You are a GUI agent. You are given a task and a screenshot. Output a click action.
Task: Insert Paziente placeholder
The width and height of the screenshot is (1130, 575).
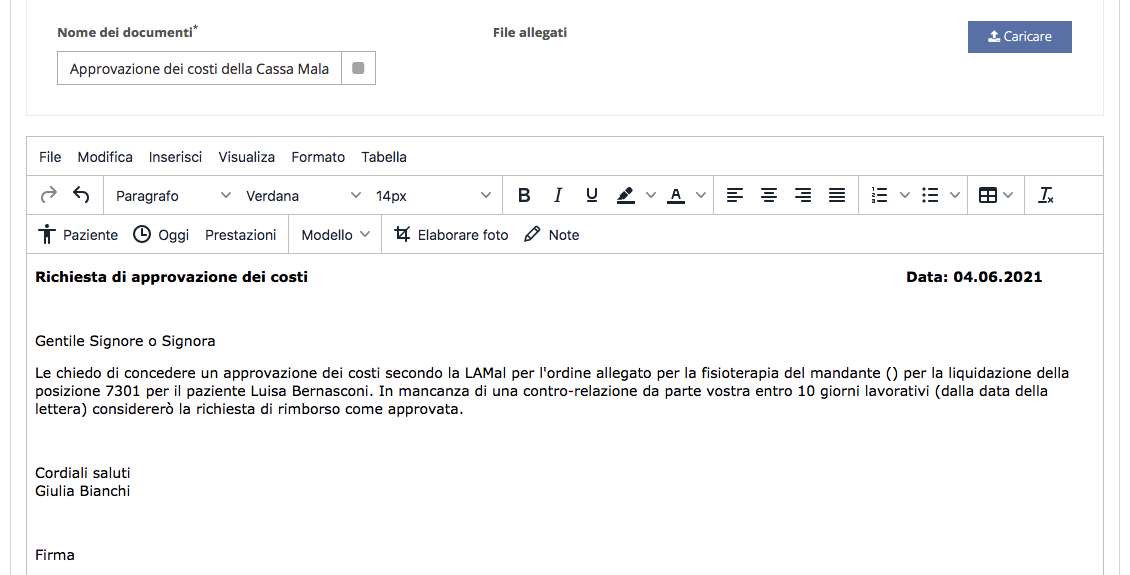[78, 235]
